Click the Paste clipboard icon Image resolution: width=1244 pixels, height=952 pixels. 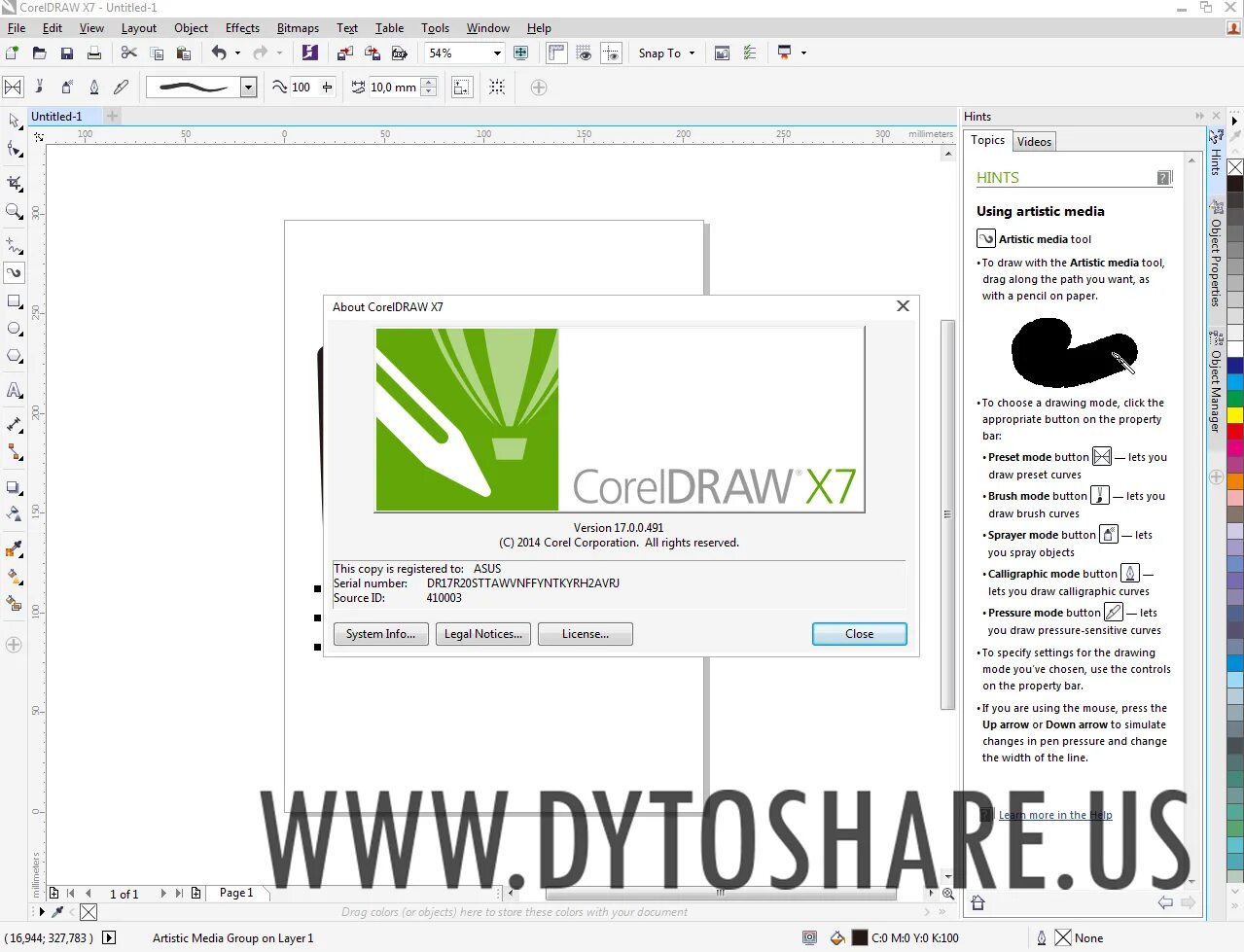tap(184, 53)
